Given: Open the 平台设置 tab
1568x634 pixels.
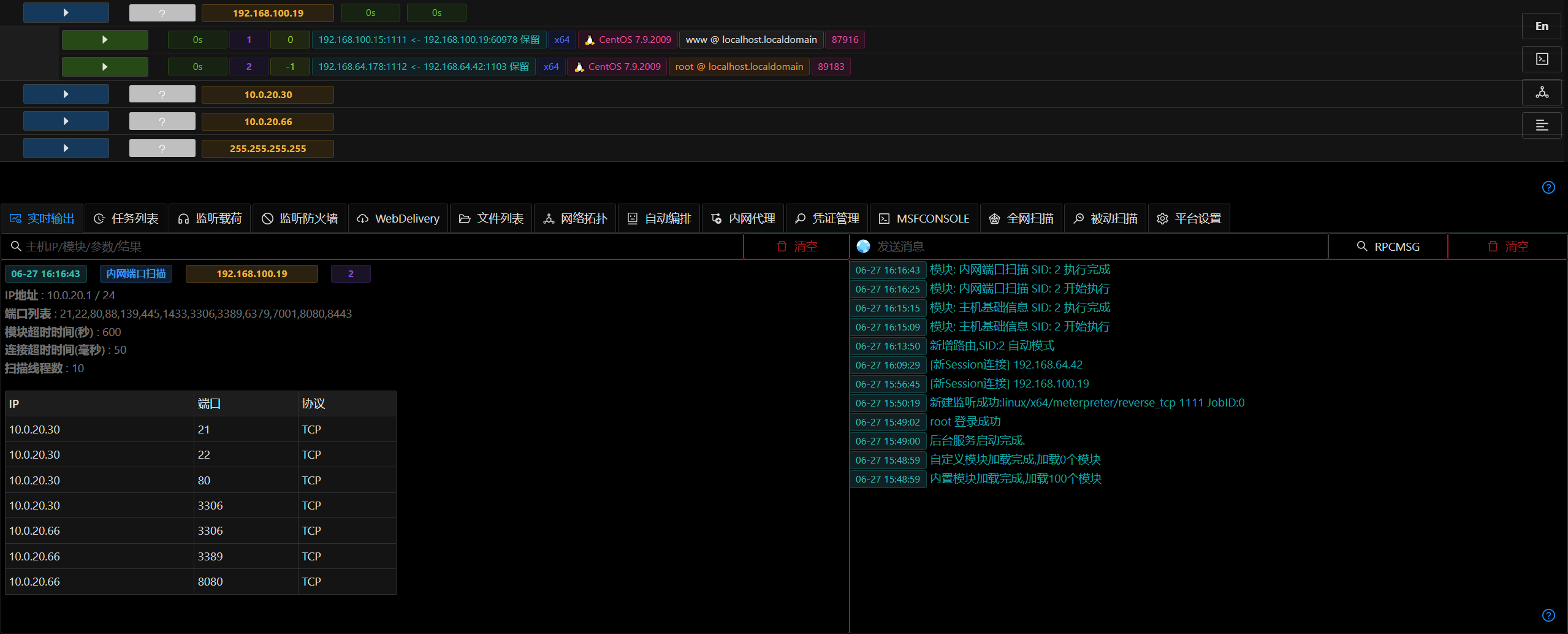Looking at the screenshot, I should click(x=1189, y=218).
